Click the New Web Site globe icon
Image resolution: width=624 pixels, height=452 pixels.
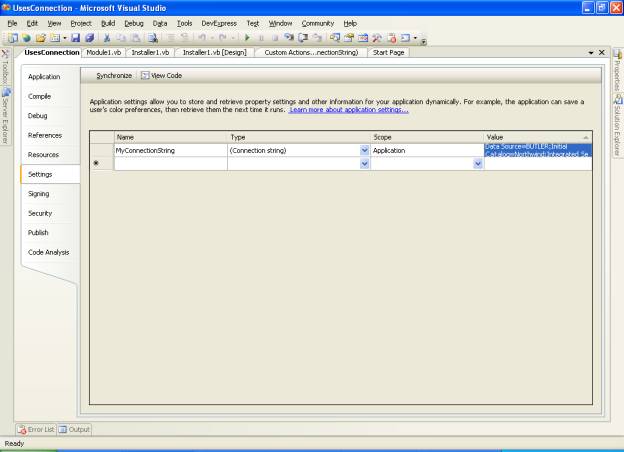coord(26,38)
